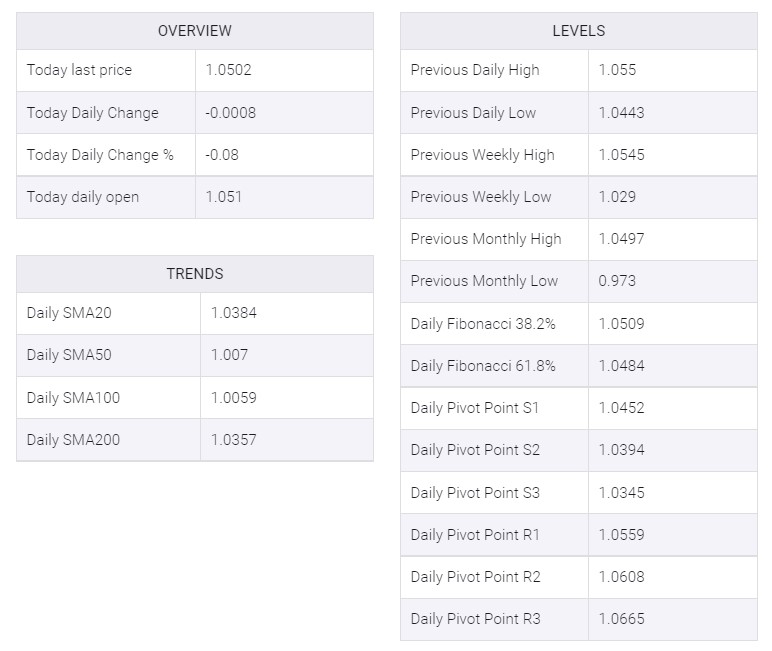Click the OVERVIEW table header
The width and height of the screenshot is (772, 651).
pos(194,31)
